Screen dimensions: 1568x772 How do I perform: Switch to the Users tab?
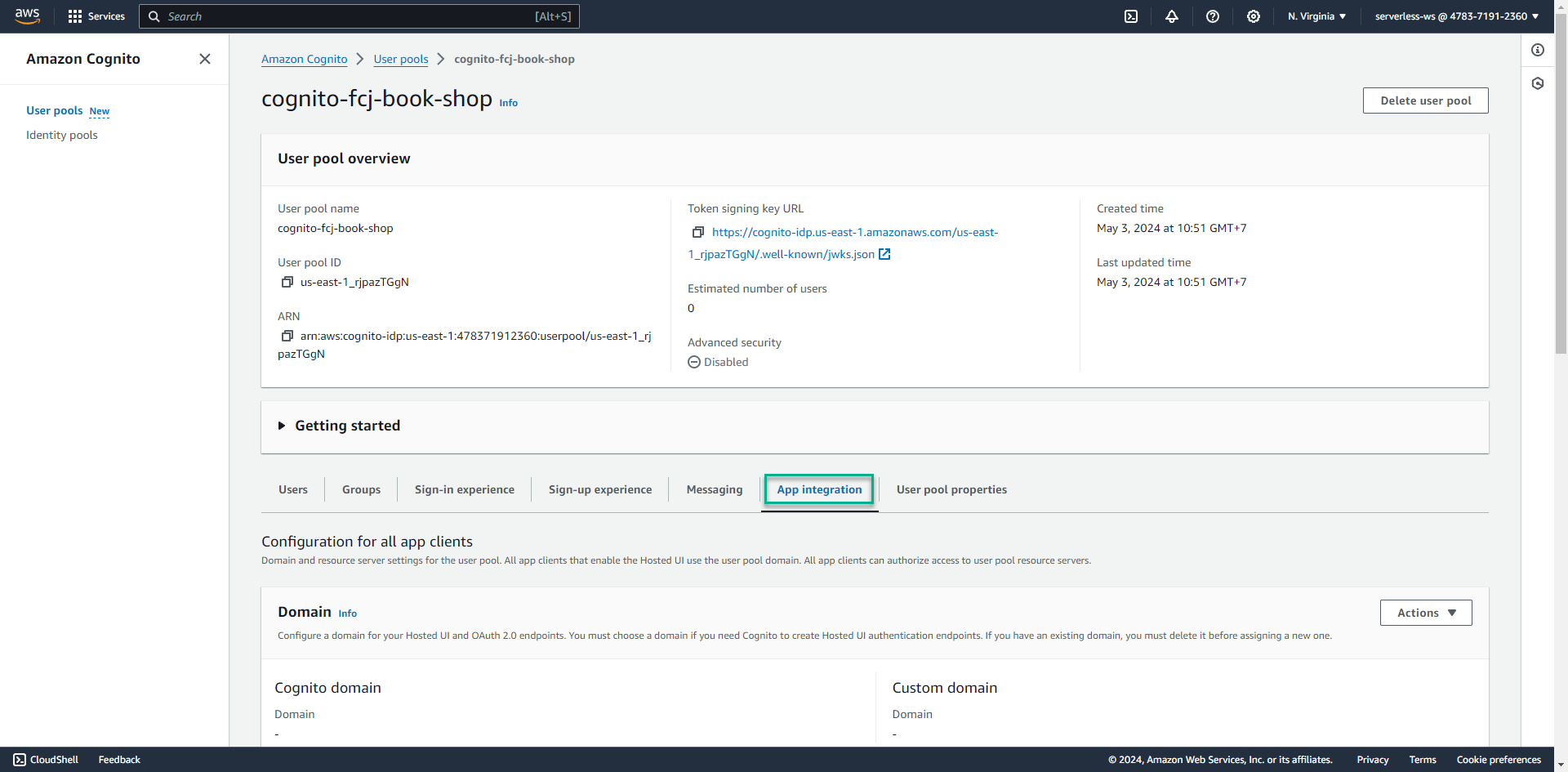click(x=293, y=489)
